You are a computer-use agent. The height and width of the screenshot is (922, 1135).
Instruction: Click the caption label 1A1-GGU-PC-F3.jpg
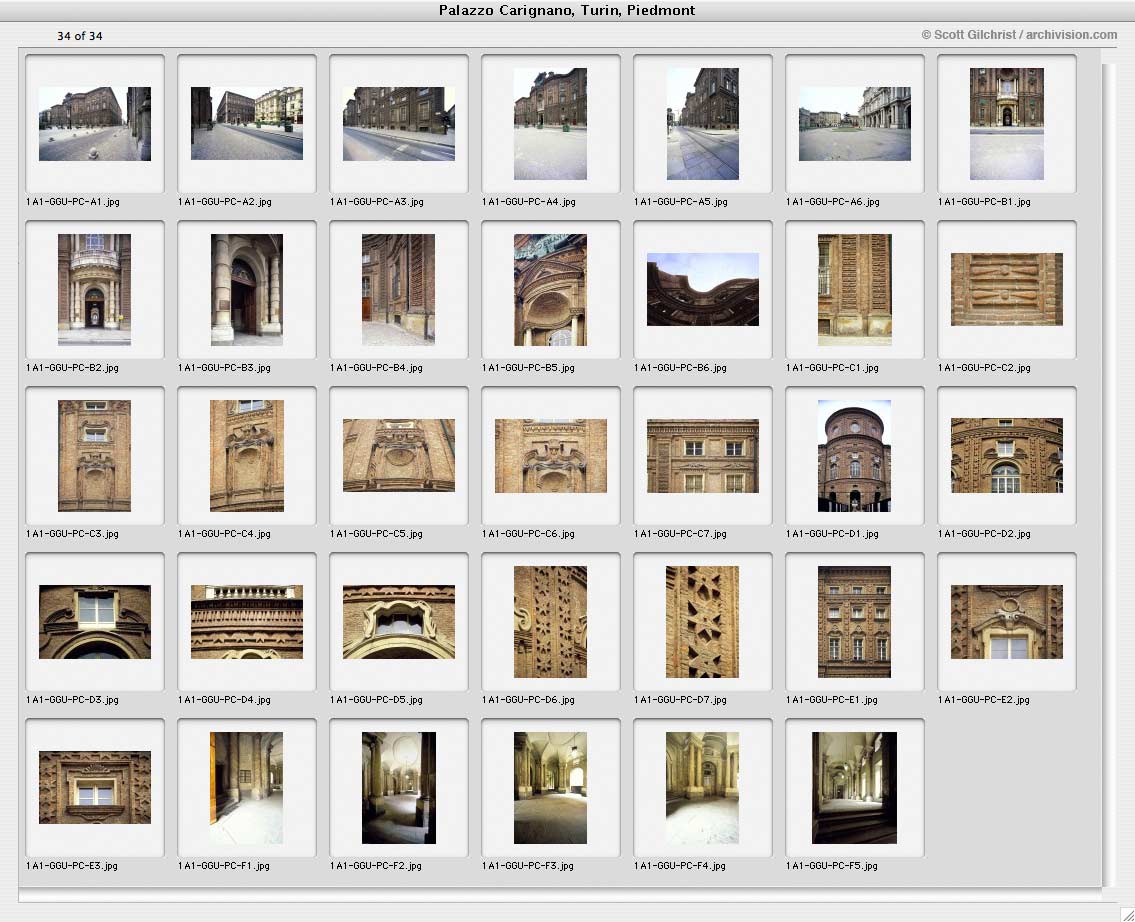[528, 866]
